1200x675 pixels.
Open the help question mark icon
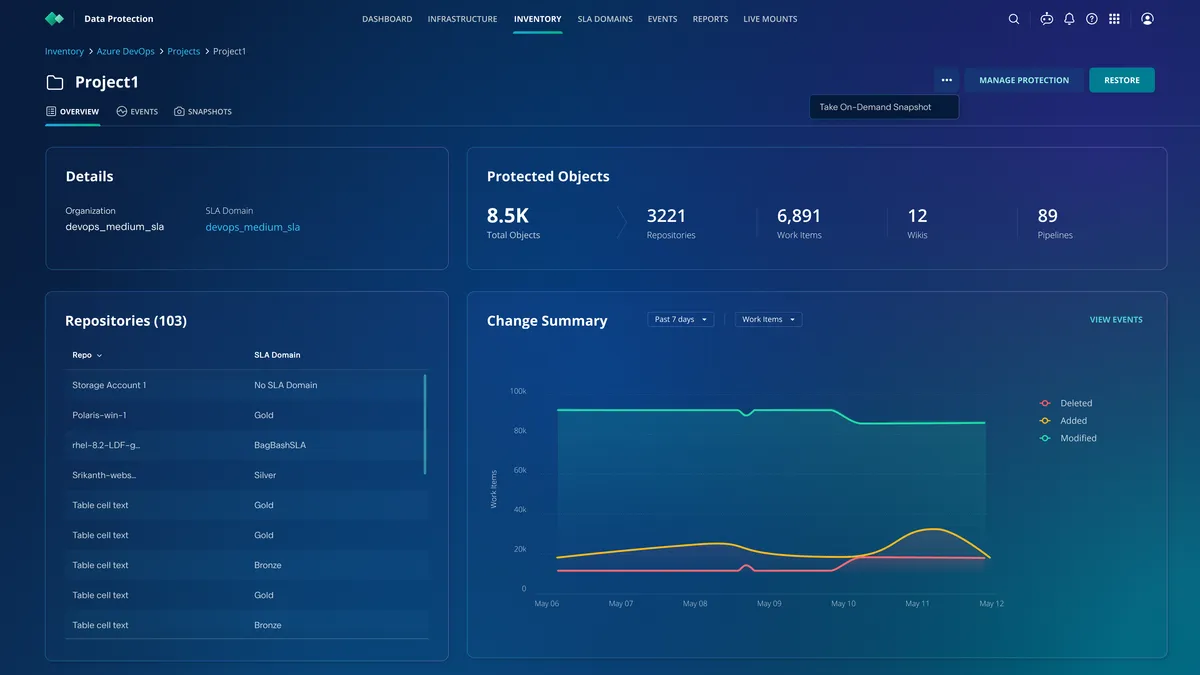[1092, 19]
